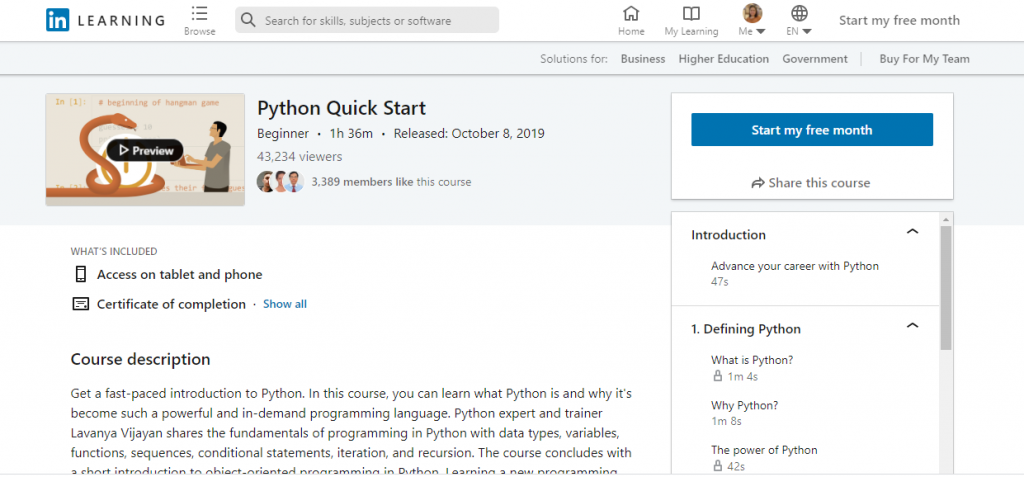The image size is (1024, 477).
Task: Click the Python Quick Start title
Action: tap(342, 108)
